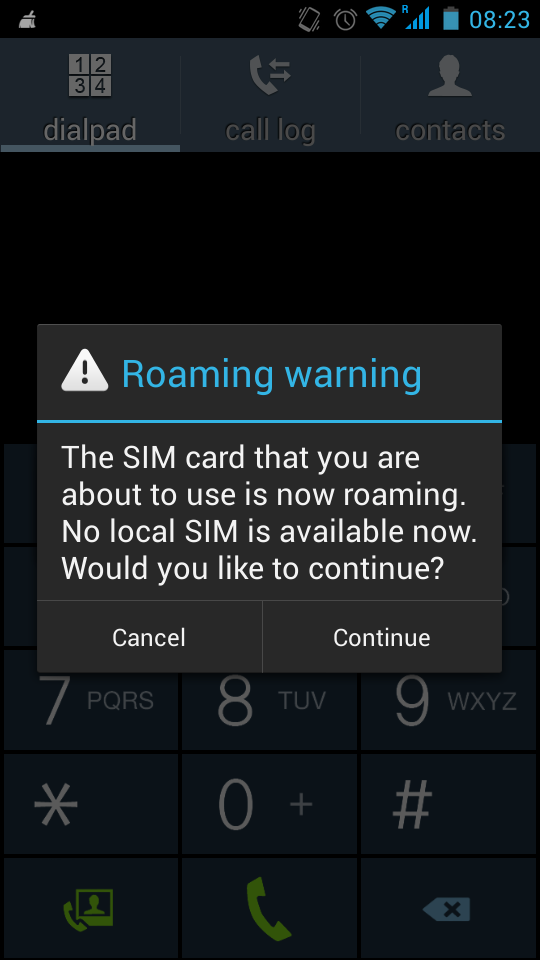Tap the 7 PQRS key
This screenshot has height=960, width=540.
(x=91, y=700)
